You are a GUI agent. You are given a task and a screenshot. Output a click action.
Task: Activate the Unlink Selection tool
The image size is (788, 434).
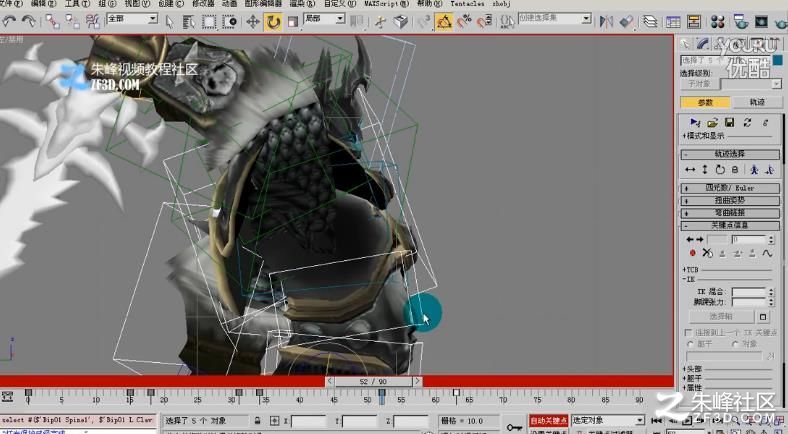(x=72, y=21)
